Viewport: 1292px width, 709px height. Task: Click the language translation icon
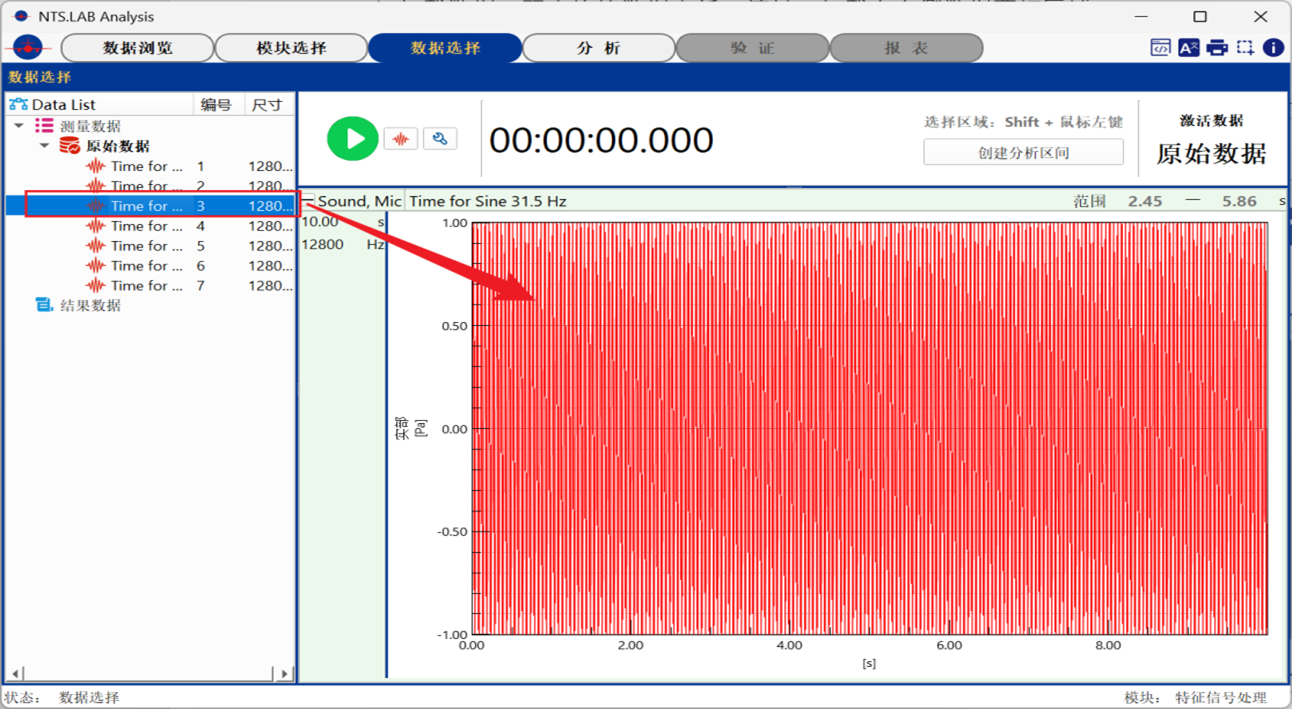[1188, 47]
